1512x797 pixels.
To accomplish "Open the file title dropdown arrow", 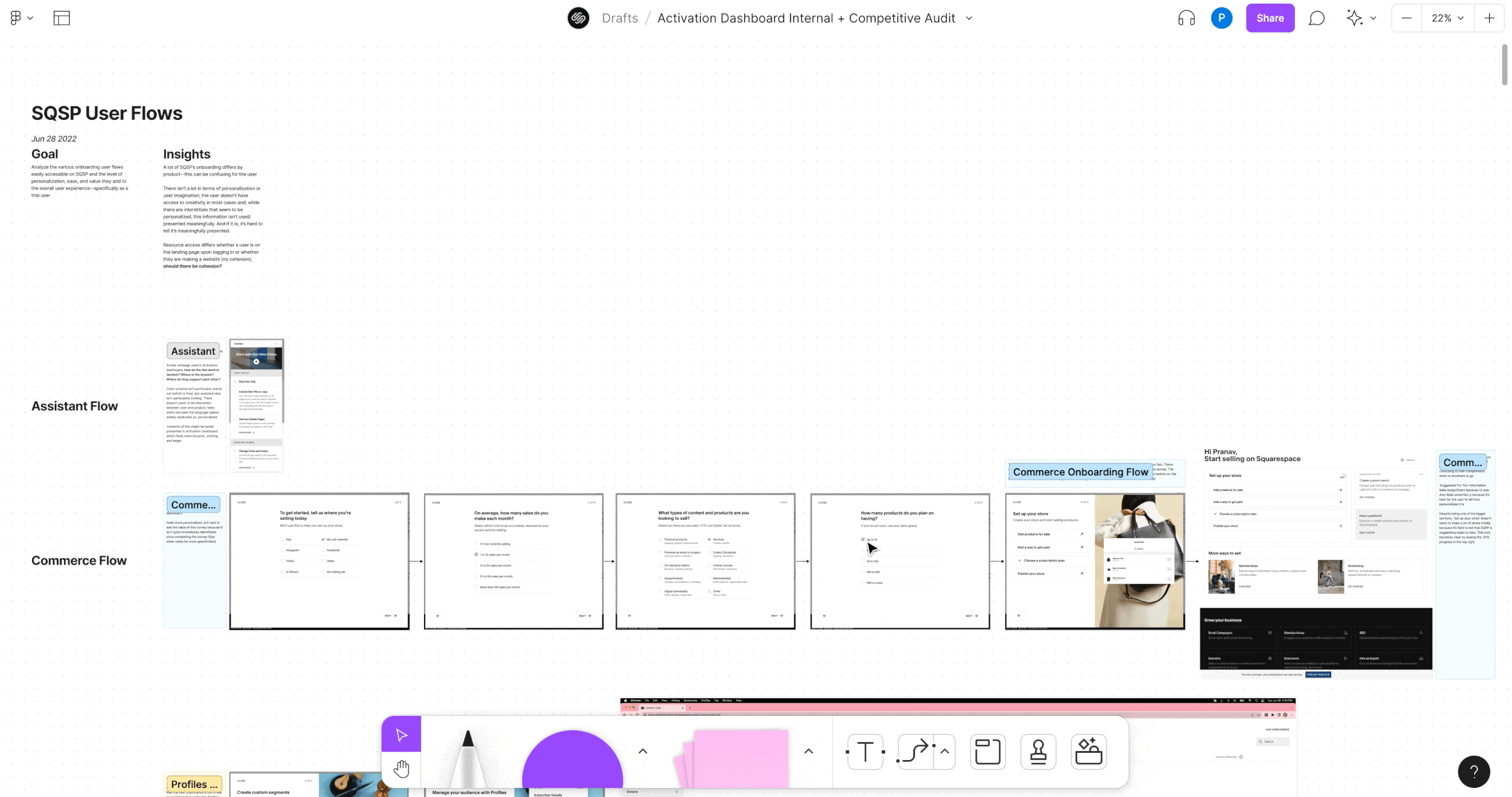I will pos(969,18).
